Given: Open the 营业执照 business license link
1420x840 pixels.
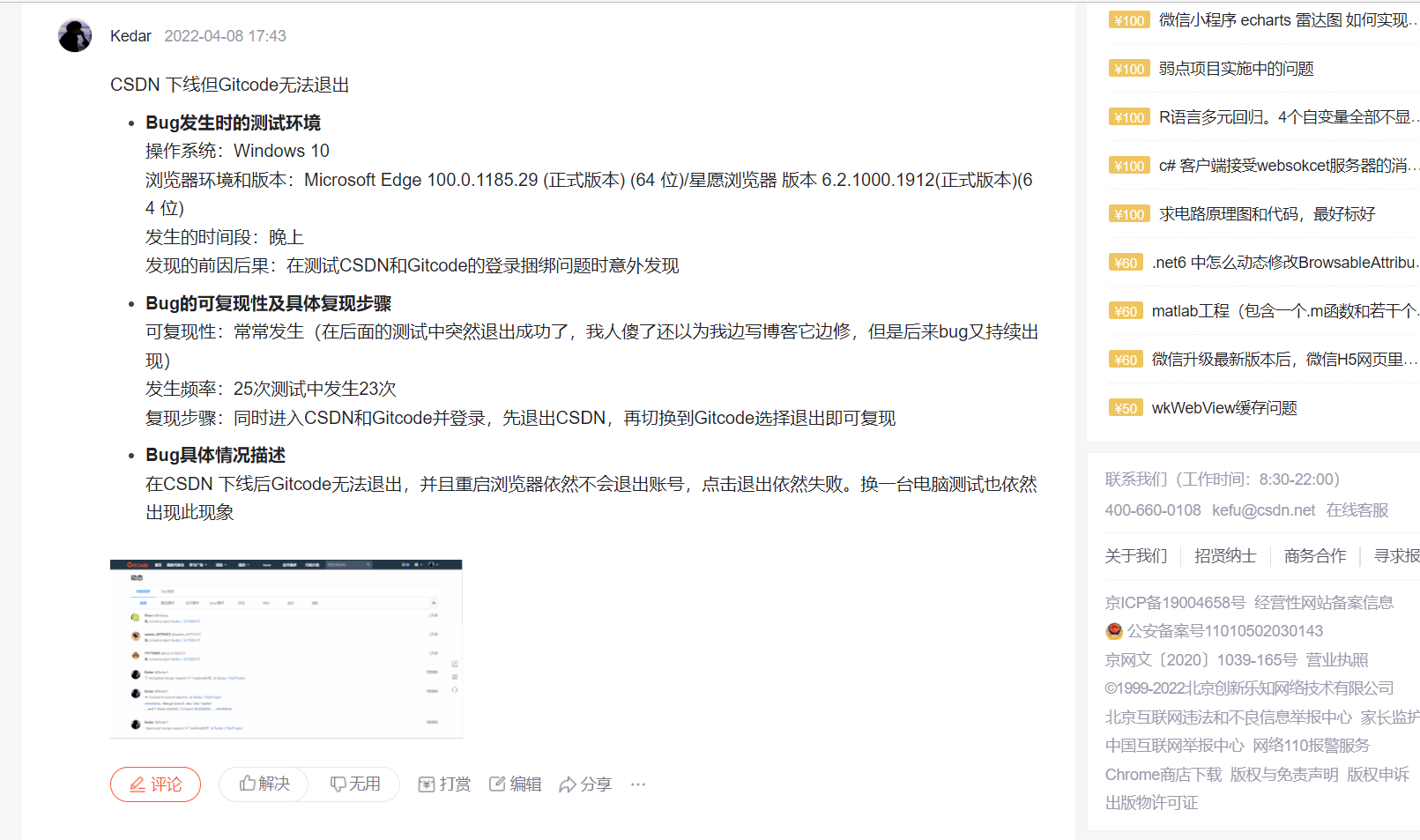Looking at the screenshot, I should [1337, 658].
